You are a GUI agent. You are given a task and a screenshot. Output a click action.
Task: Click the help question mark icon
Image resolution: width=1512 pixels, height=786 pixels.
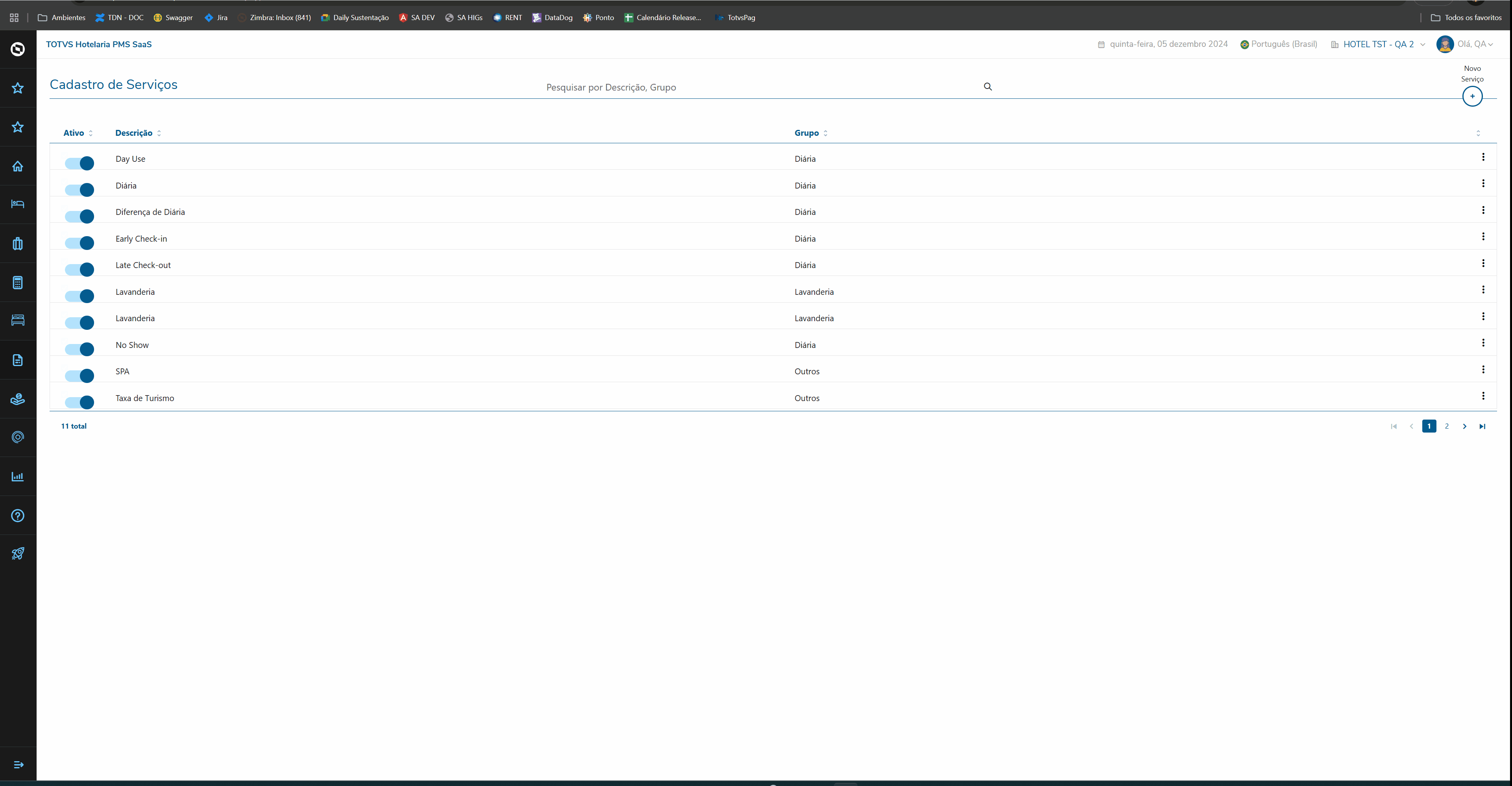coord(18,515)
